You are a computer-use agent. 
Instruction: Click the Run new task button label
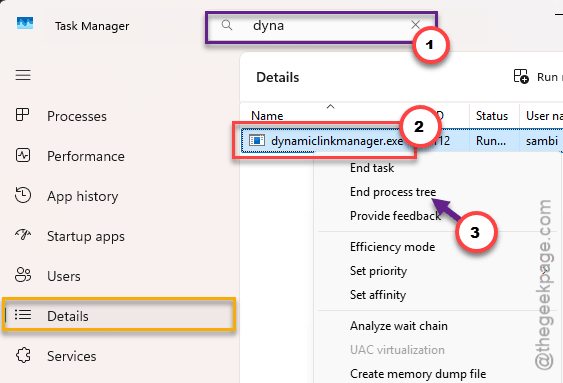549,77
